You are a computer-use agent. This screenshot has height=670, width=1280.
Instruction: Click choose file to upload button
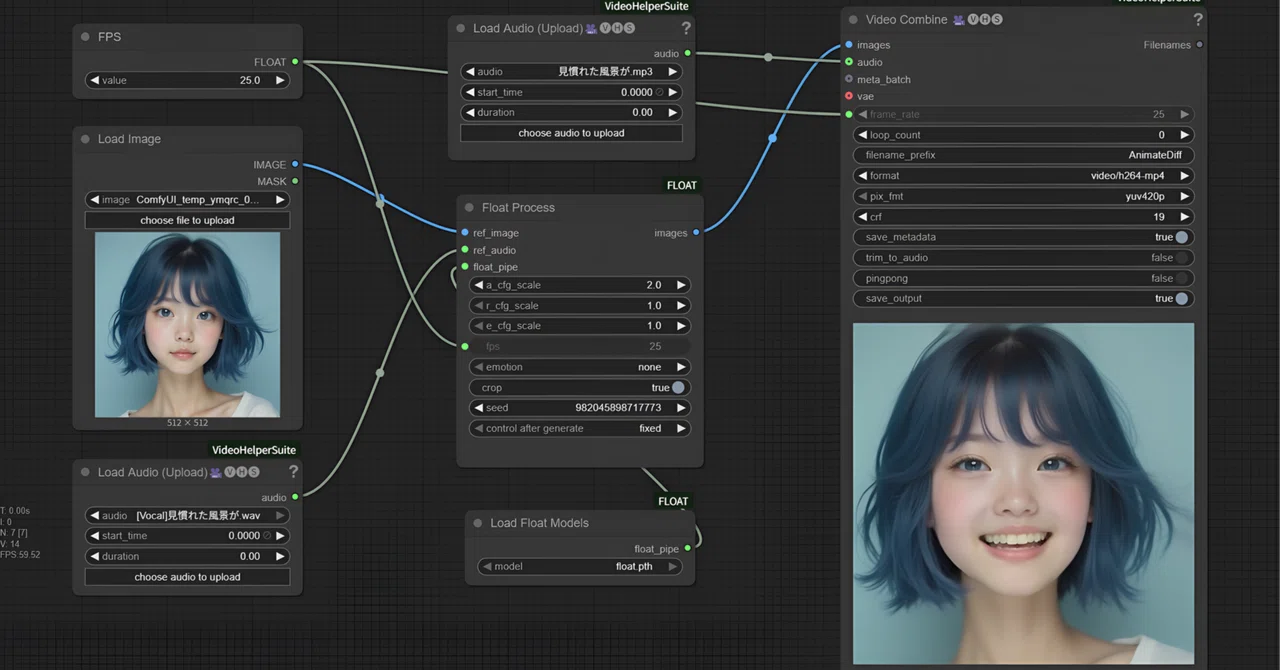187,220
